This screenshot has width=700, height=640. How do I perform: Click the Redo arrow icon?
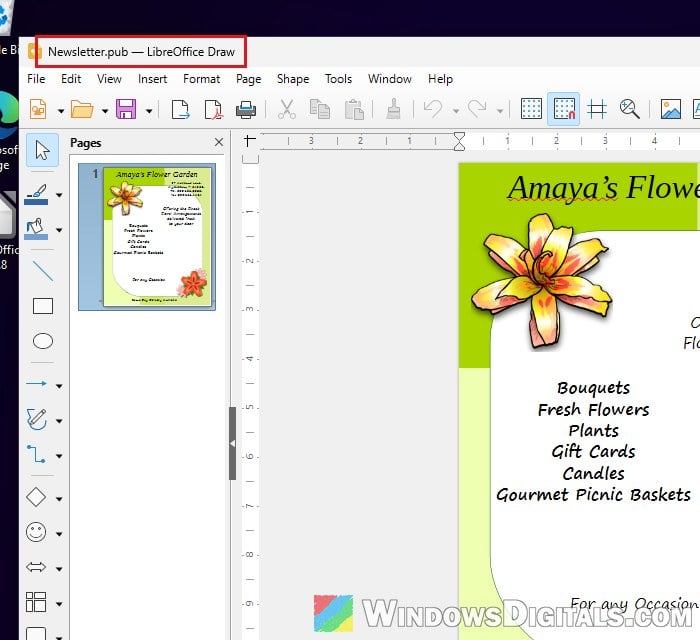pos(477,109)
